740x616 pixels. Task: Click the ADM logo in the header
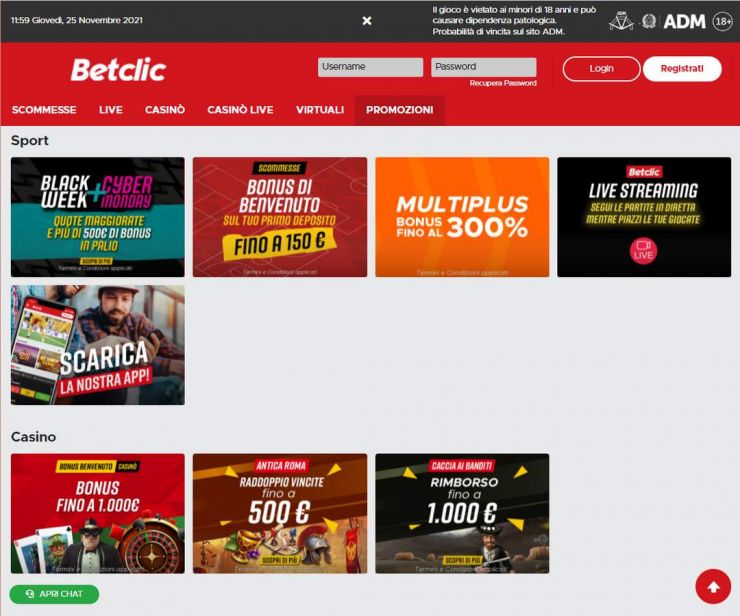[x=684, y=22]
